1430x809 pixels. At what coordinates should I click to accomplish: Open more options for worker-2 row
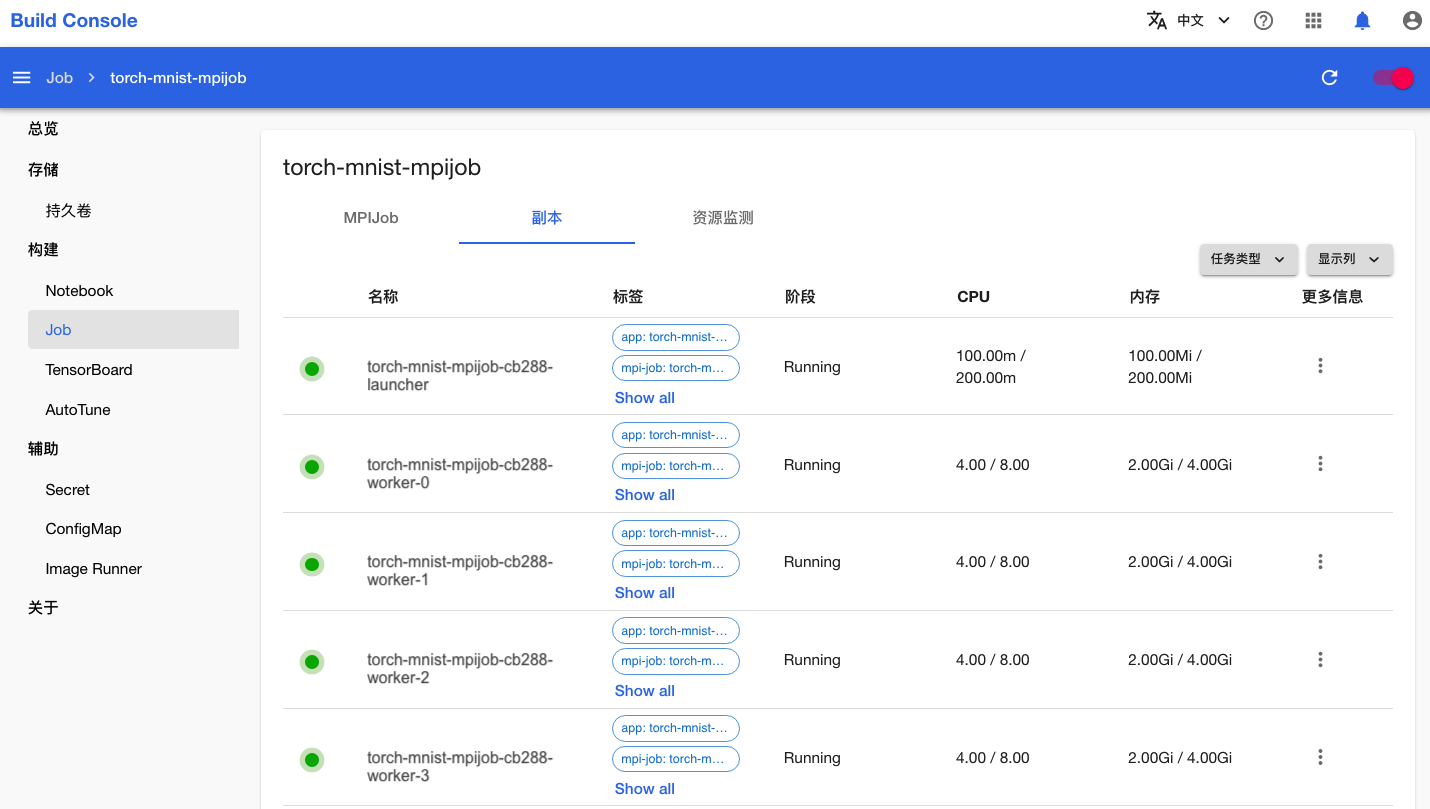(1320, 660)
